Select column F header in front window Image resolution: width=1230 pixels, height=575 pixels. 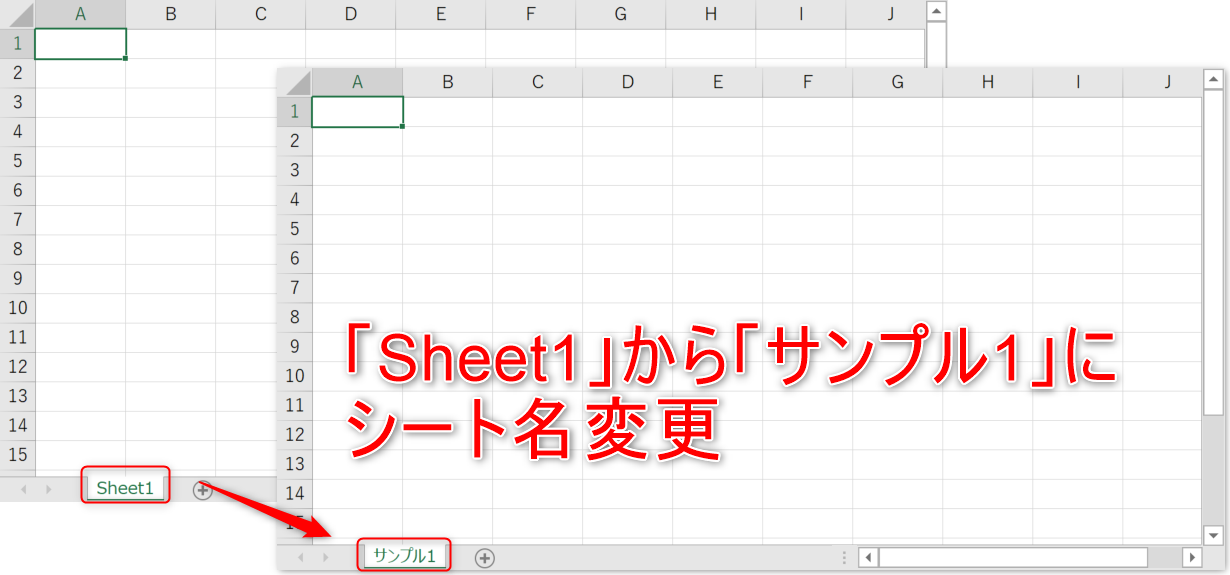(808, 82)
